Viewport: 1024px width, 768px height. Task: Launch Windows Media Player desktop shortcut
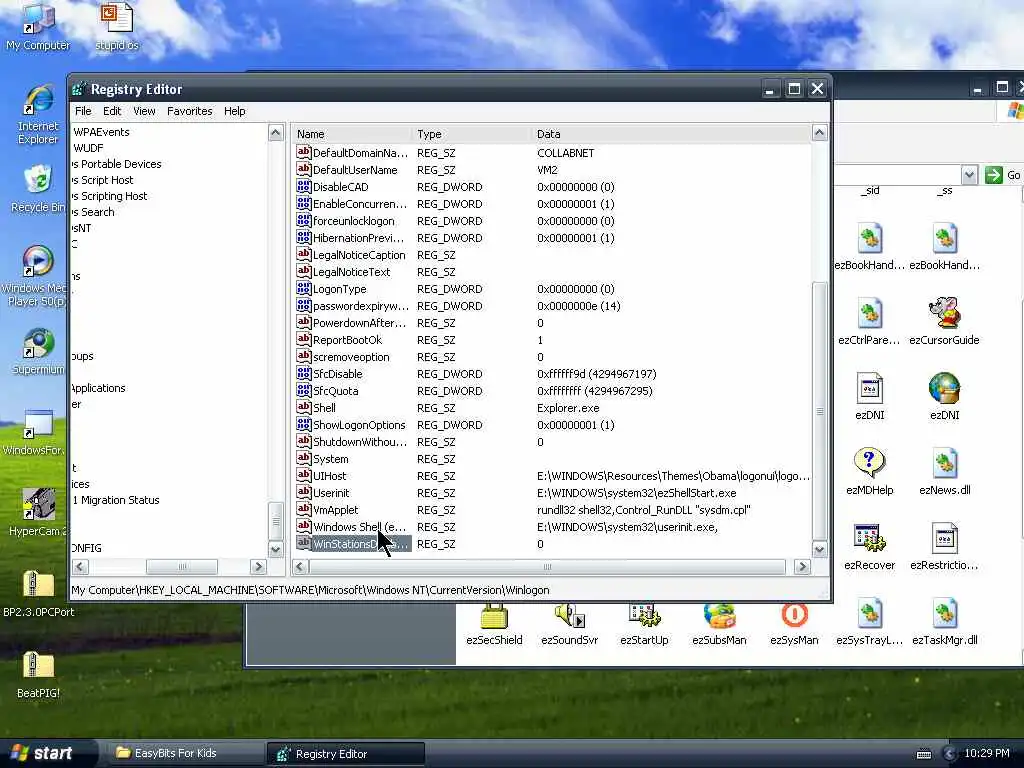click(36, 276)
